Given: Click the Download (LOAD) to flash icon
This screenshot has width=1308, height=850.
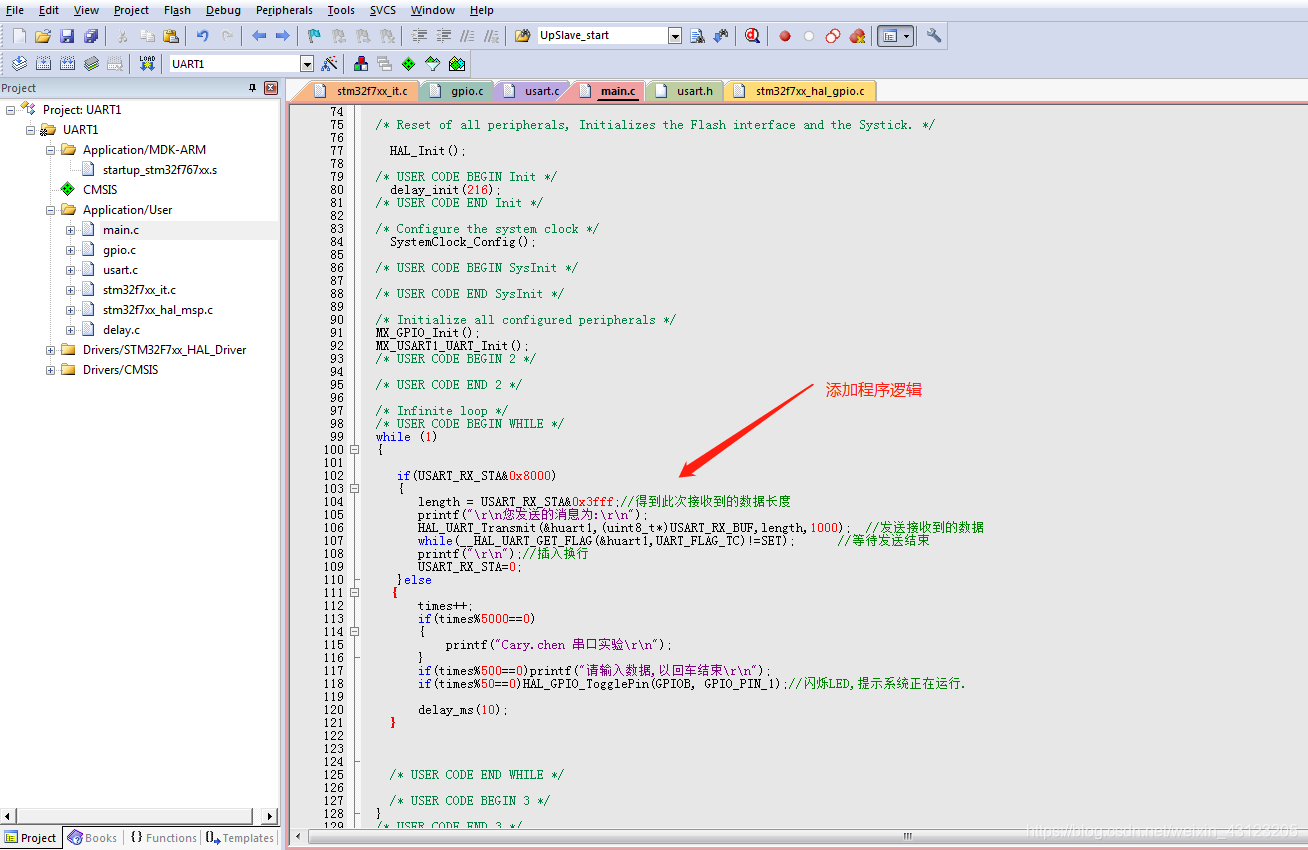Looking at the screenshot, I should 147,64.
